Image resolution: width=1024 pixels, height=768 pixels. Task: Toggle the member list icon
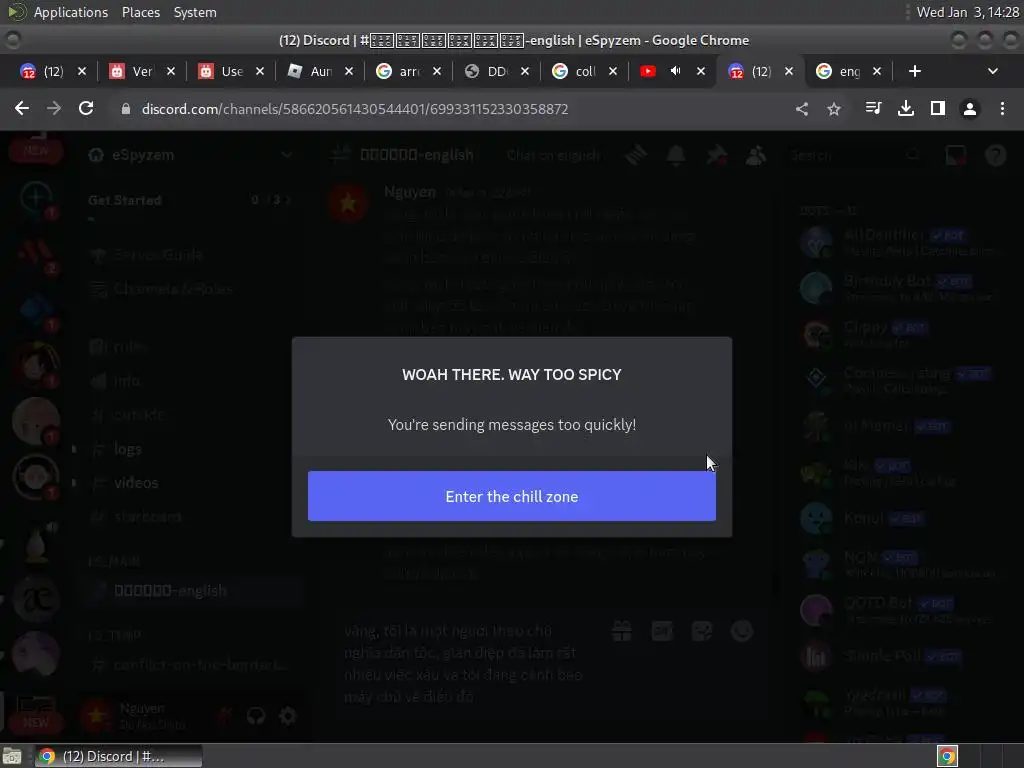(756, 155)
